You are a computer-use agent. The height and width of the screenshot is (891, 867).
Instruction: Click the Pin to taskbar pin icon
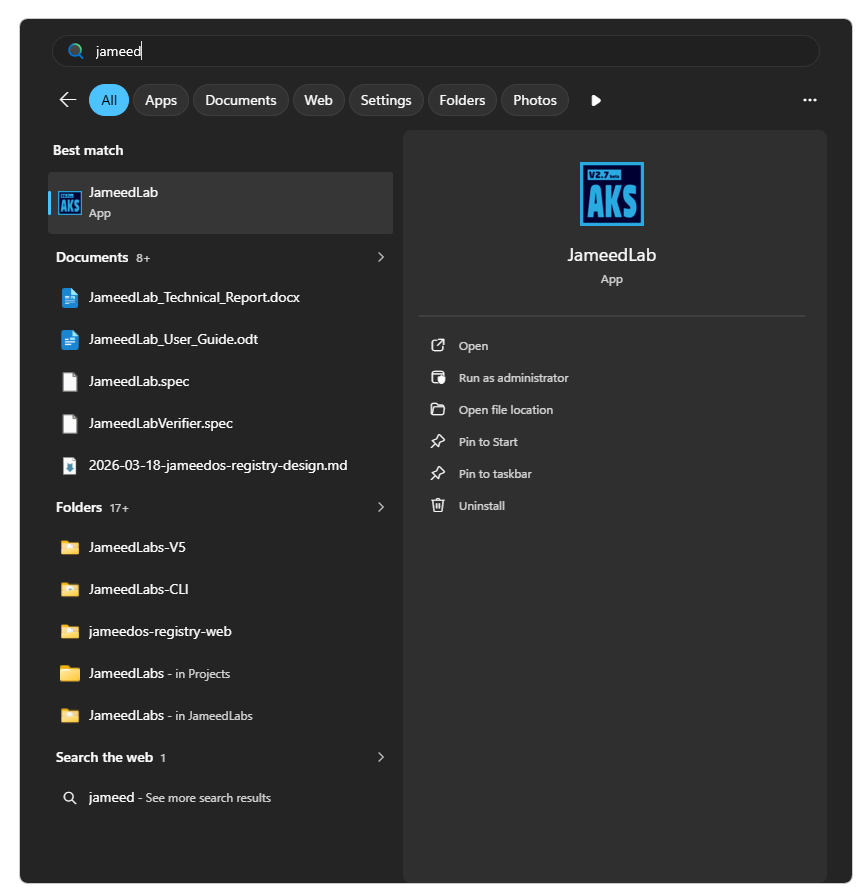(437, 473)
